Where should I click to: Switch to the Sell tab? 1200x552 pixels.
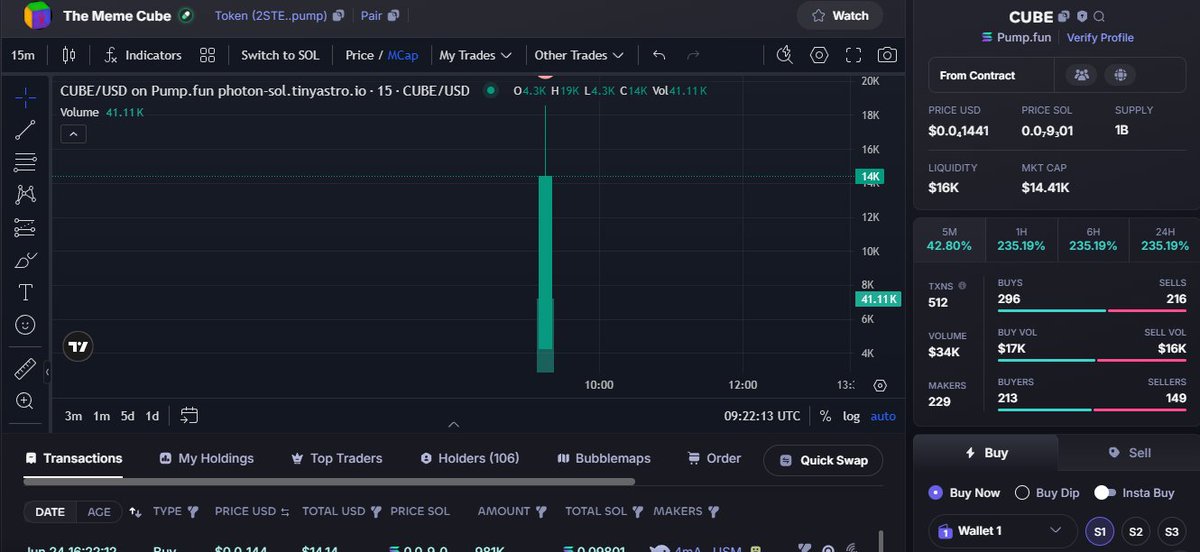1128,453
